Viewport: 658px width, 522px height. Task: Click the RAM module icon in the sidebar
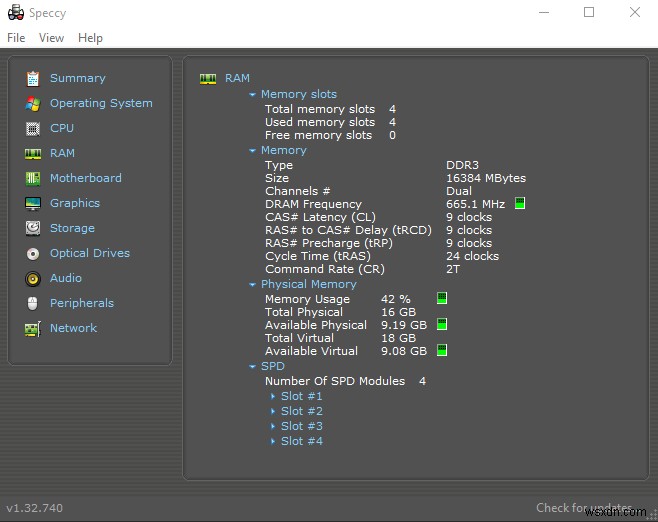coord(33,154)
